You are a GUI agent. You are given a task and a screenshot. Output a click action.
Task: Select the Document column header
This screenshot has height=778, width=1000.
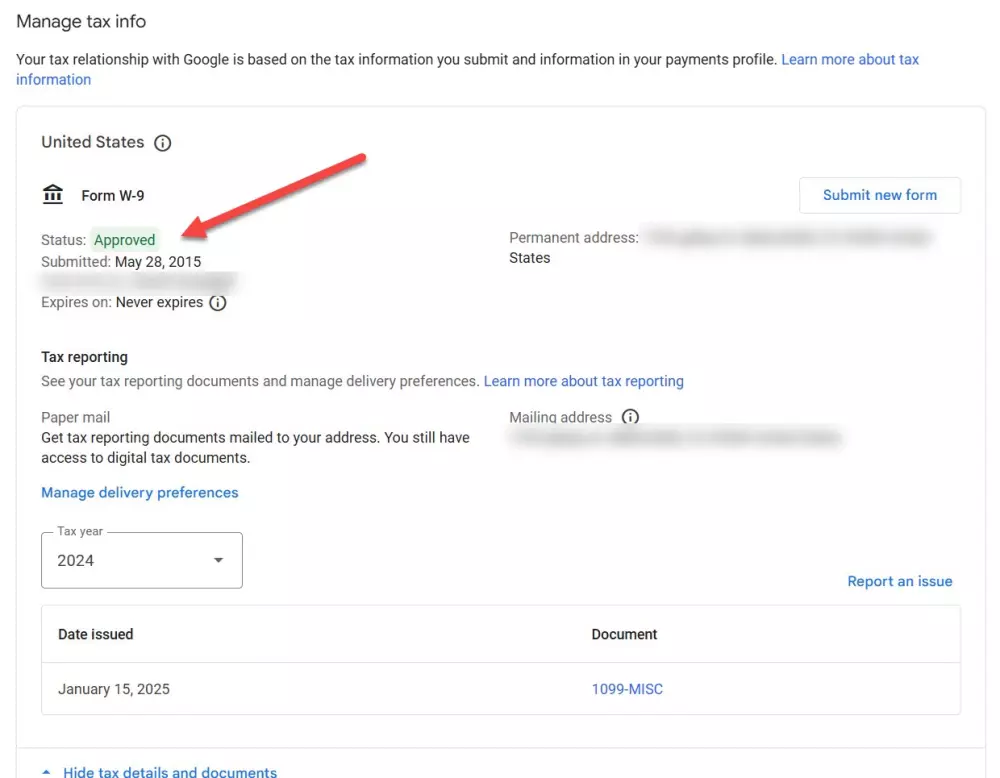(625, 634)
